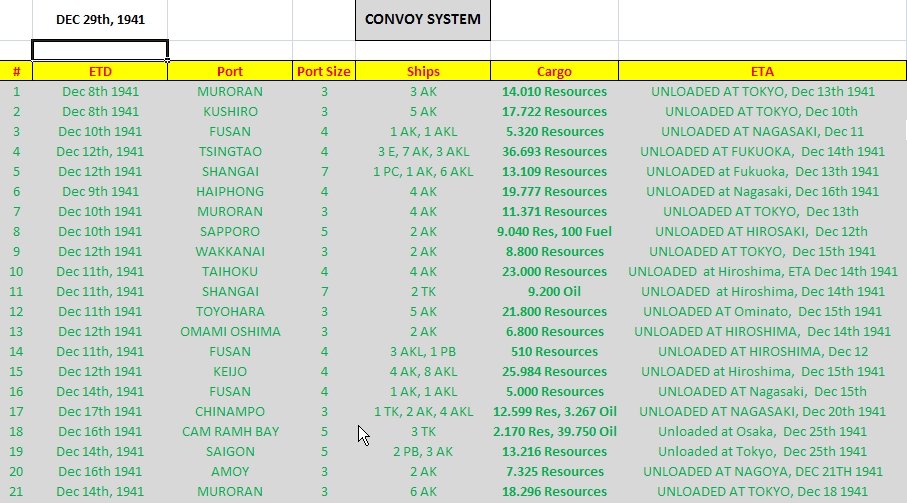
Task: Select ships cell 2 TK
Action: pos(423,291)
